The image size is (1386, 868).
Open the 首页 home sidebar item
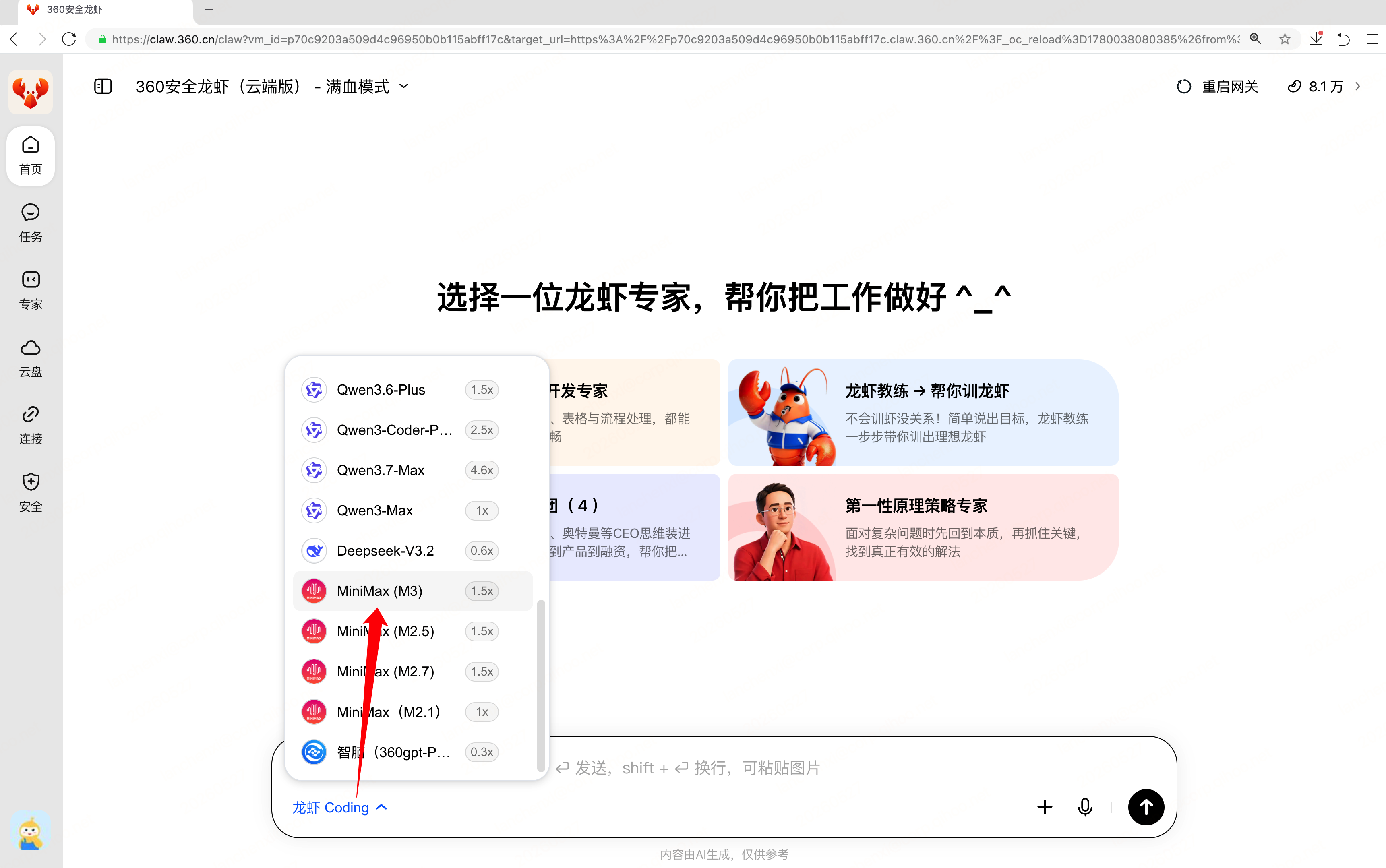click(31, 155)
